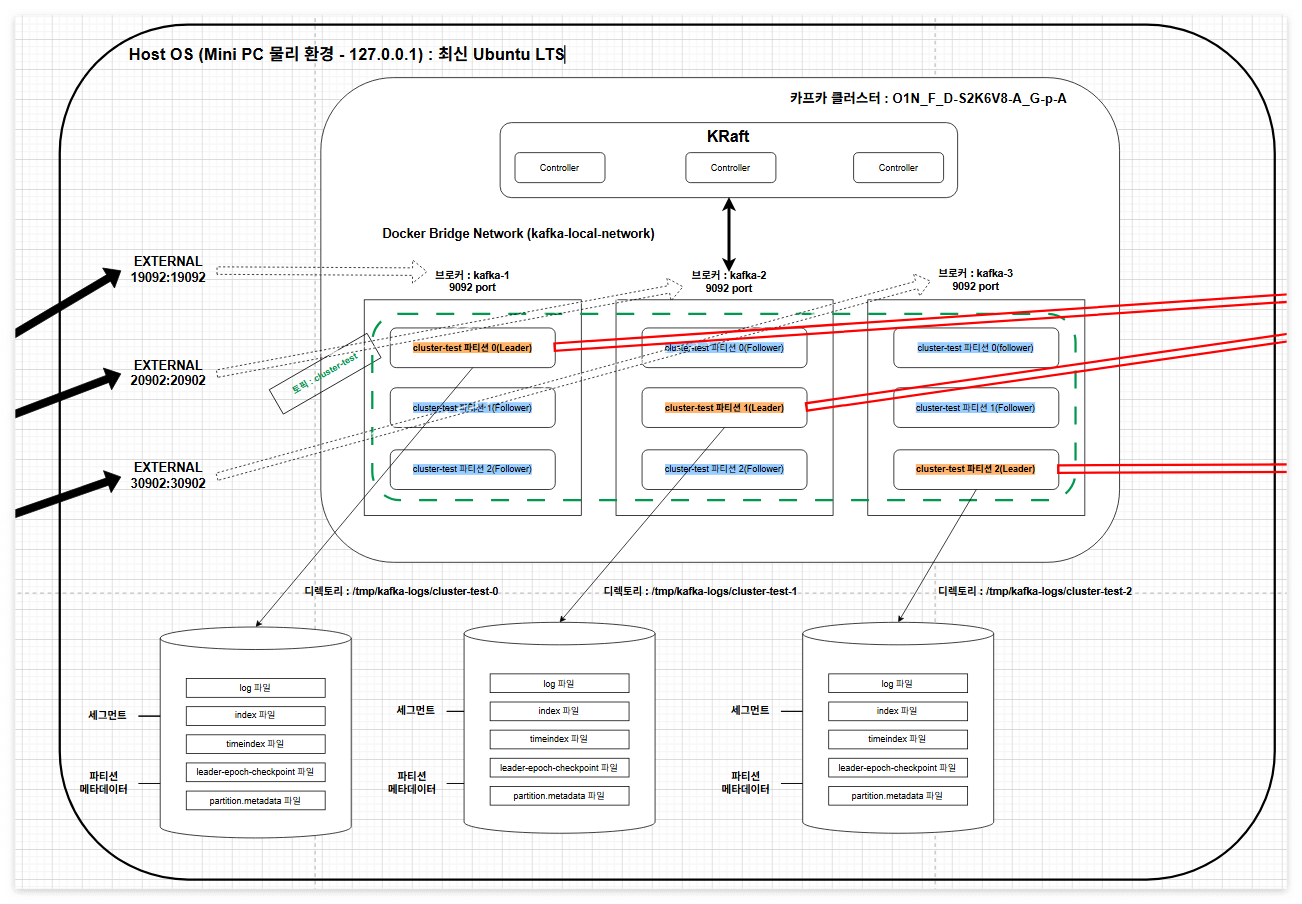Select the middle Controller box in KRaft

730,168
